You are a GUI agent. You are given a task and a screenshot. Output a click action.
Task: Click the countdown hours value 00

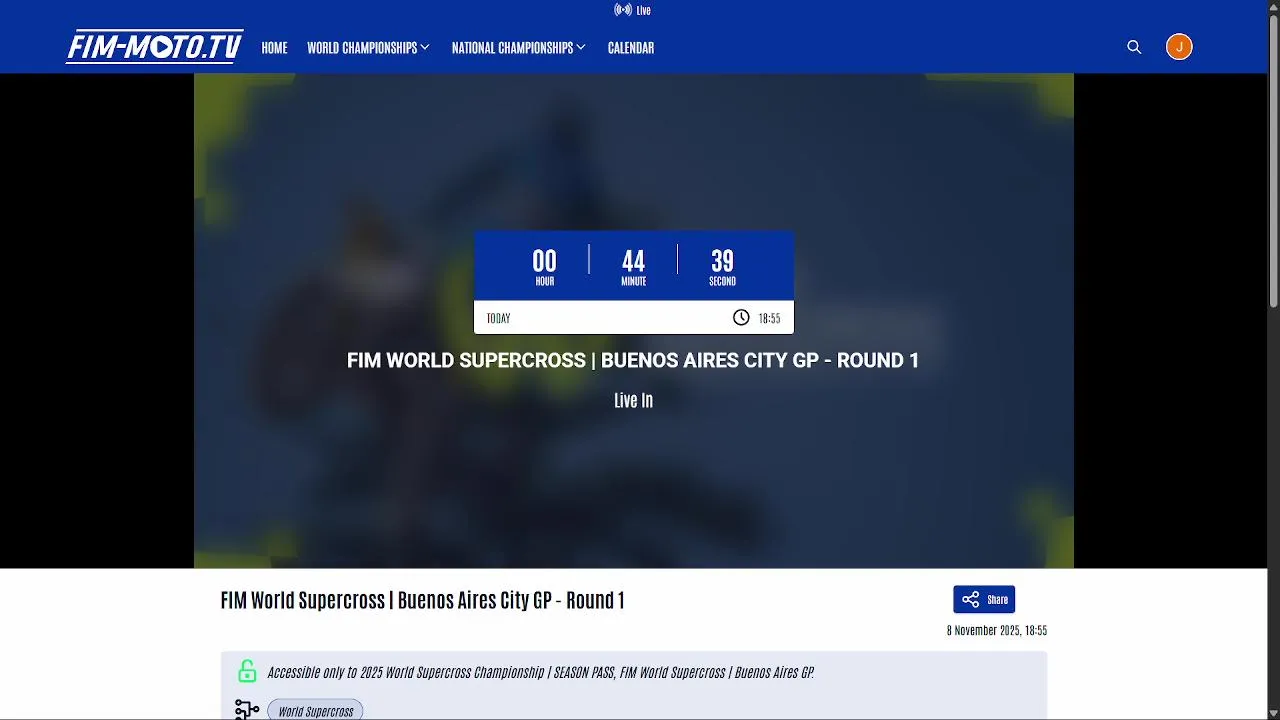click(x=544, y=262)
